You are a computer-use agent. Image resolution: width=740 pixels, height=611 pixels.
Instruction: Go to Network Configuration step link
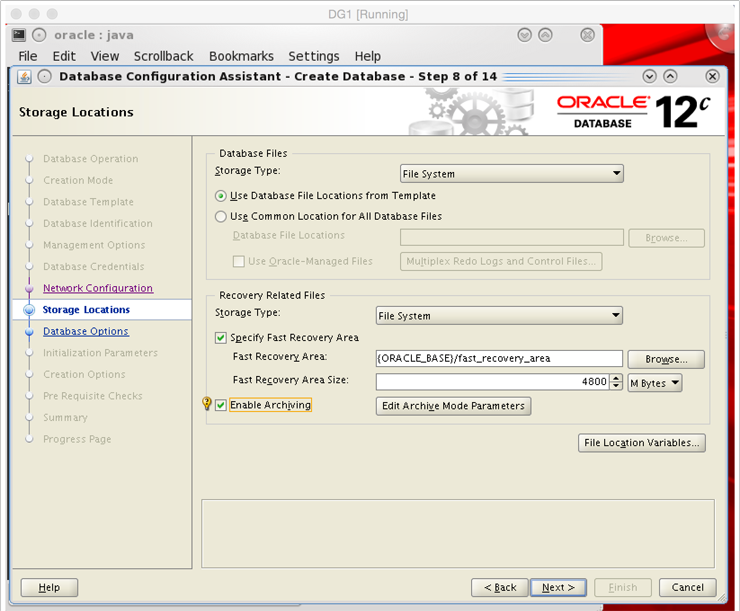pos(98,288)
